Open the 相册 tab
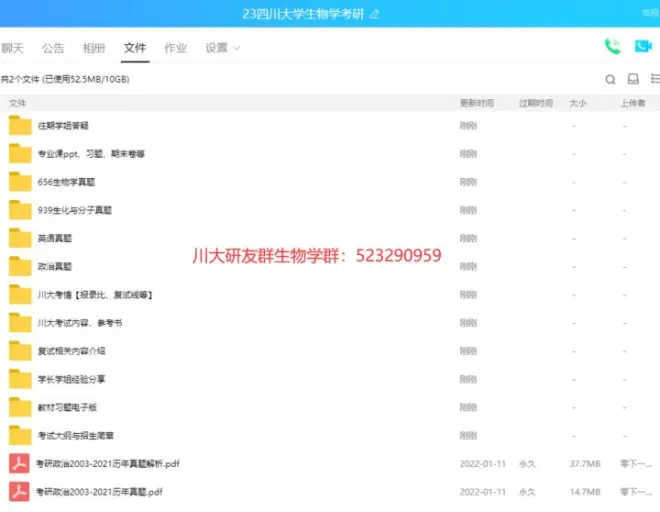Screen dimensions: 660x512 click(x=94, y=48)
